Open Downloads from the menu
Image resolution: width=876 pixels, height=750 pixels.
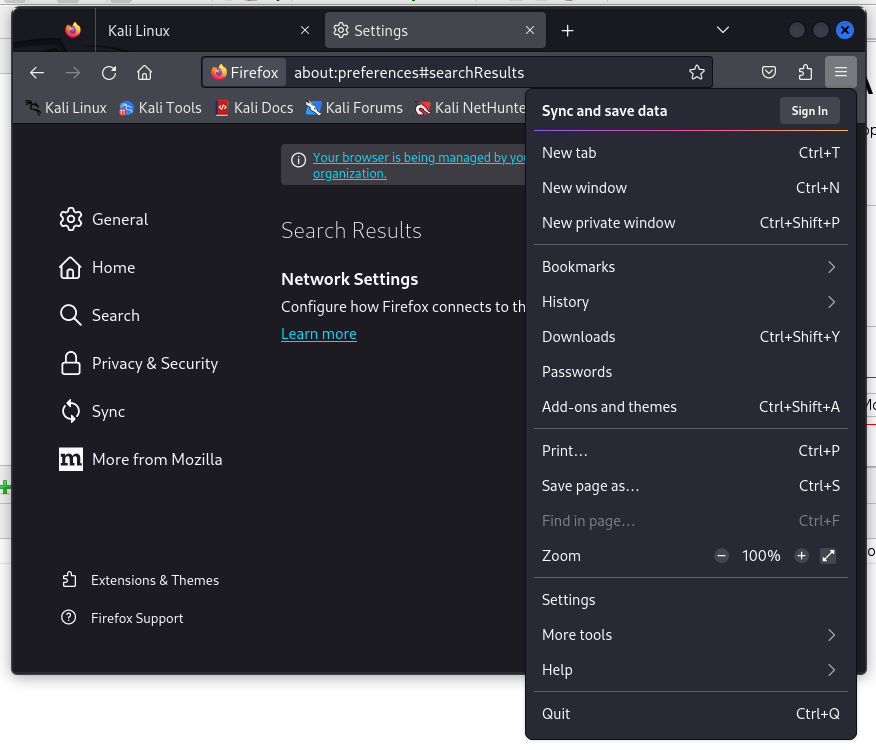[691, 337]
